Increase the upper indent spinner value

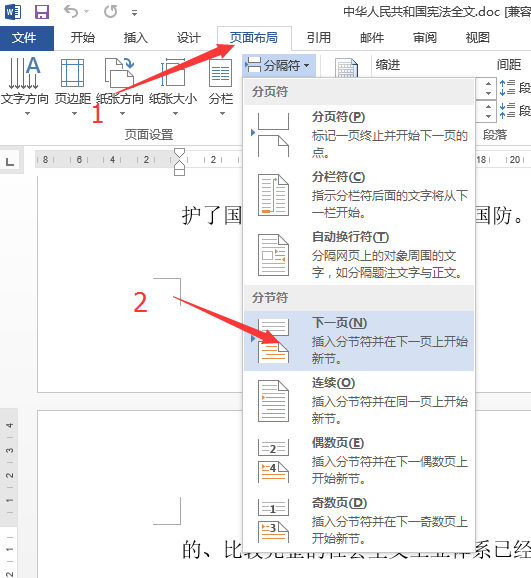pos(488,84)
